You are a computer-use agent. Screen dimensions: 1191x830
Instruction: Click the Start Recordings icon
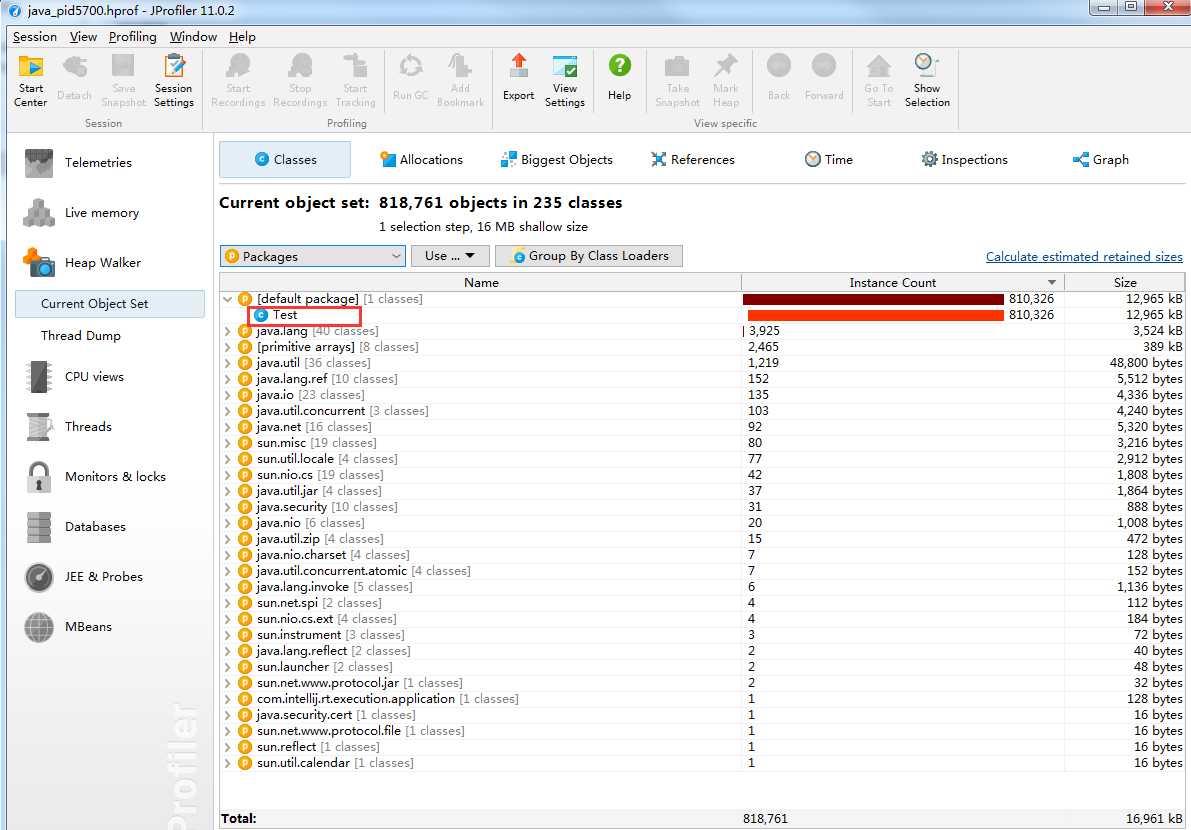click(238, 80)
